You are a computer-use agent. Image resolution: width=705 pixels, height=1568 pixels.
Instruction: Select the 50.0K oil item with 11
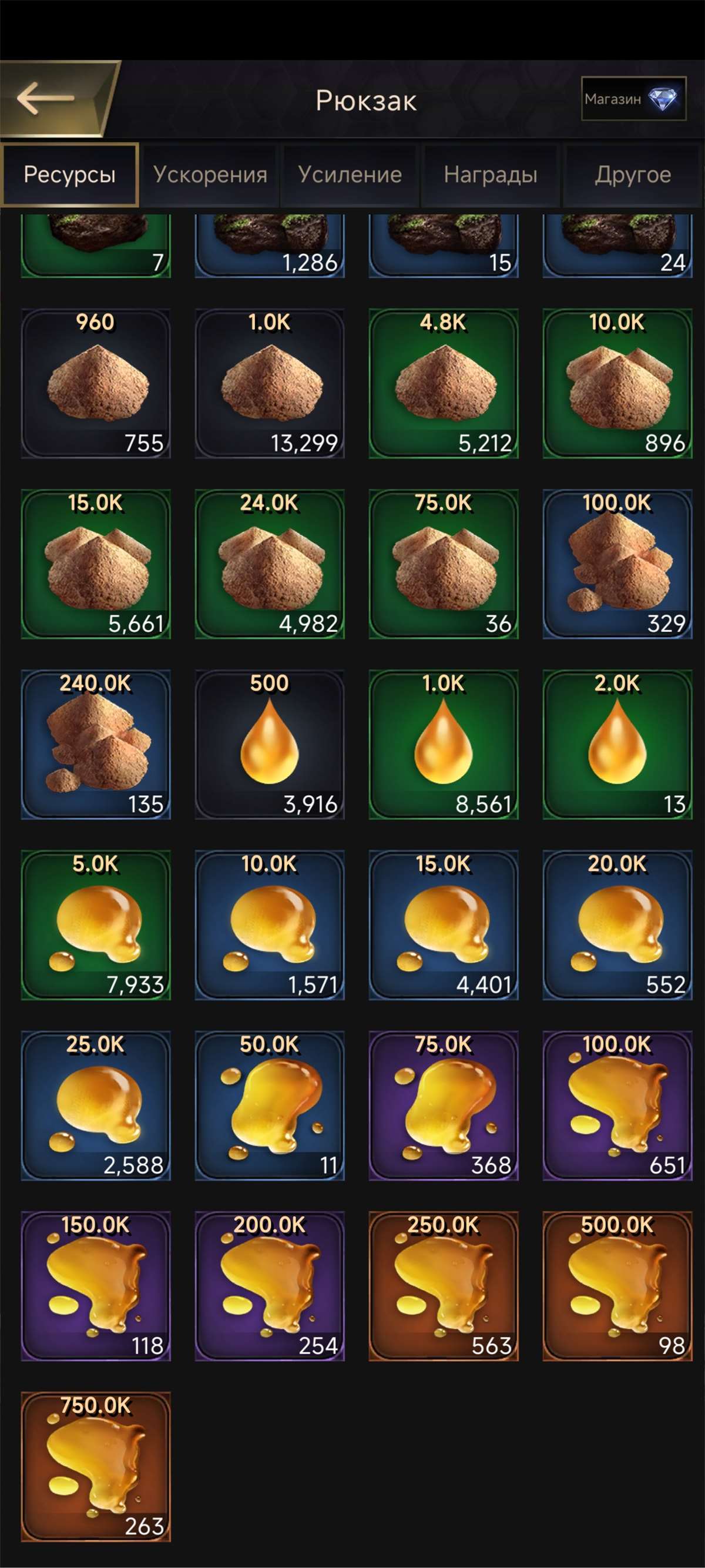[x=270, y=1106]
